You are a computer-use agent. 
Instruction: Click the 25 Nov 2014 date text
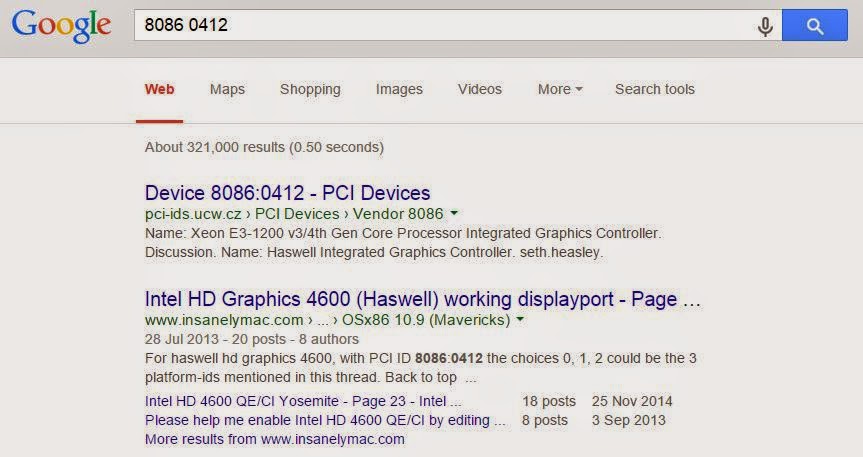tap(632, 401)
